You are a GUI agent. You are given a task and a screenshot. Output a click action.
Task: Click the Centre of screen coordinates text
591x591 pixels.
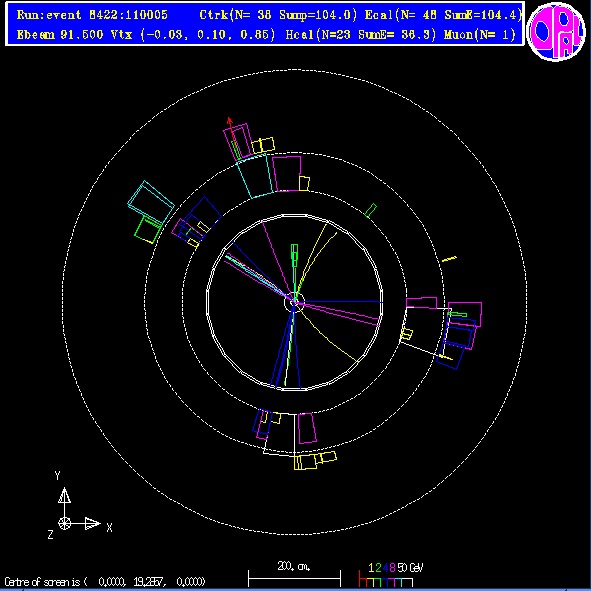(x=105, y=582)
